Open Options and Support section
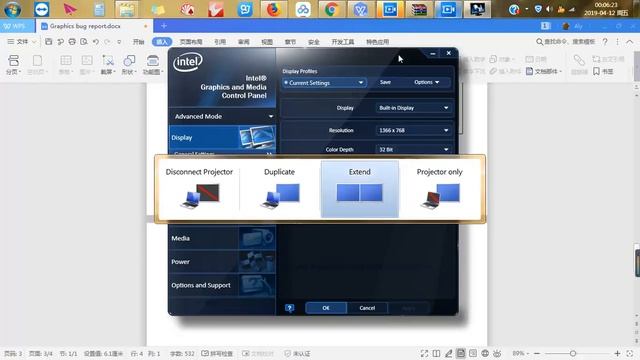The image size is (640, 360). pyautogui.click(x=223, y=285)
